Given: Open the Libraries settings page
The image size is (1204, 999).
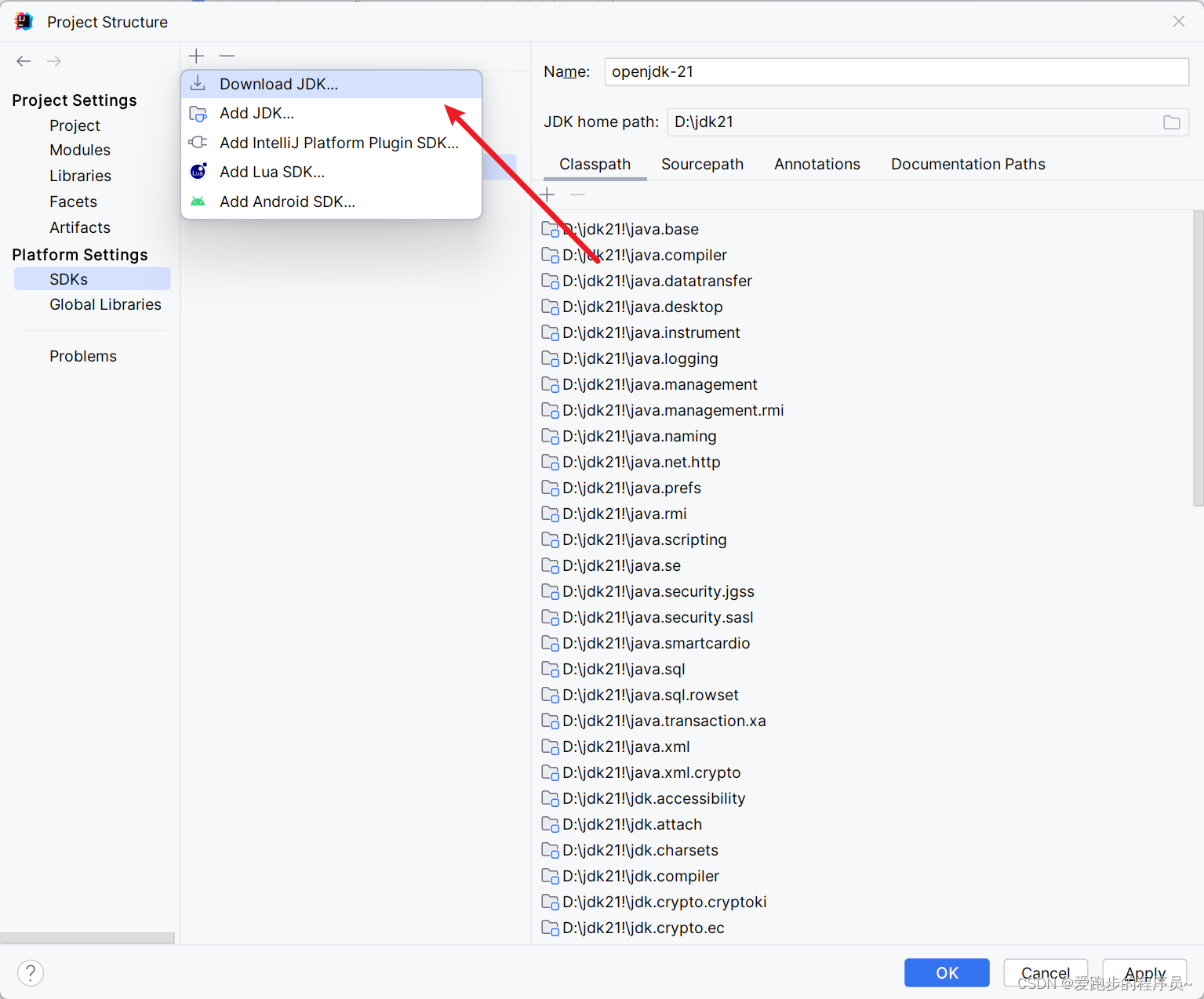Looking at the screenshot, I should tap(80, 176).
